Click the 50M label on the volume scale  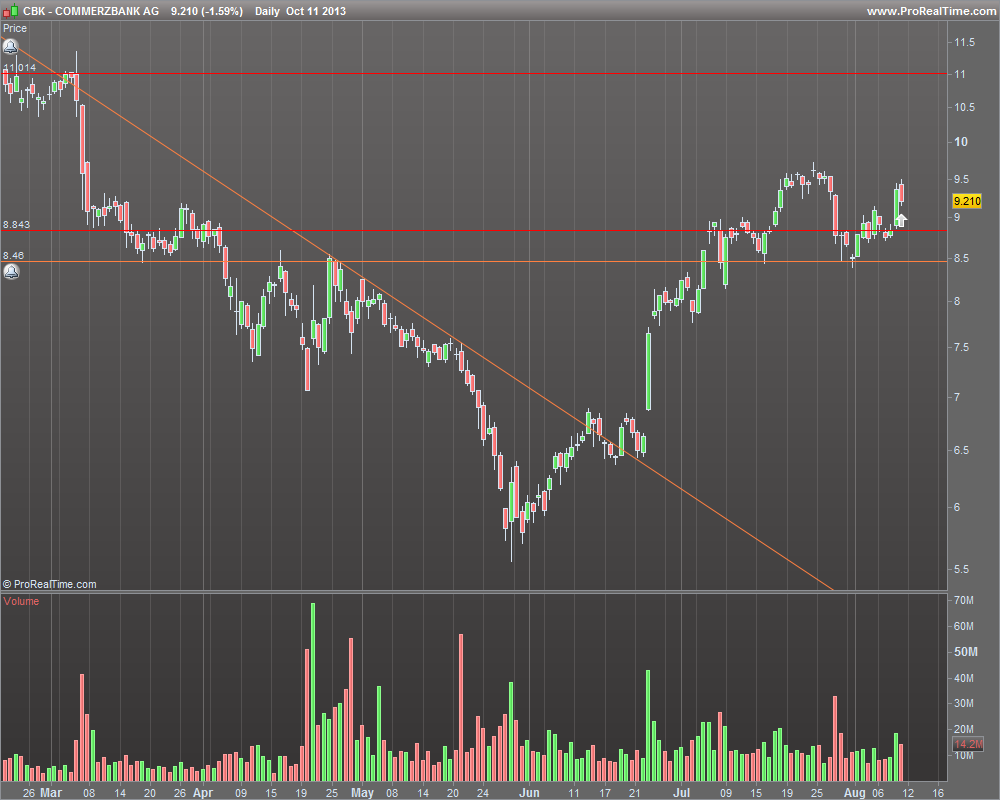966,651
